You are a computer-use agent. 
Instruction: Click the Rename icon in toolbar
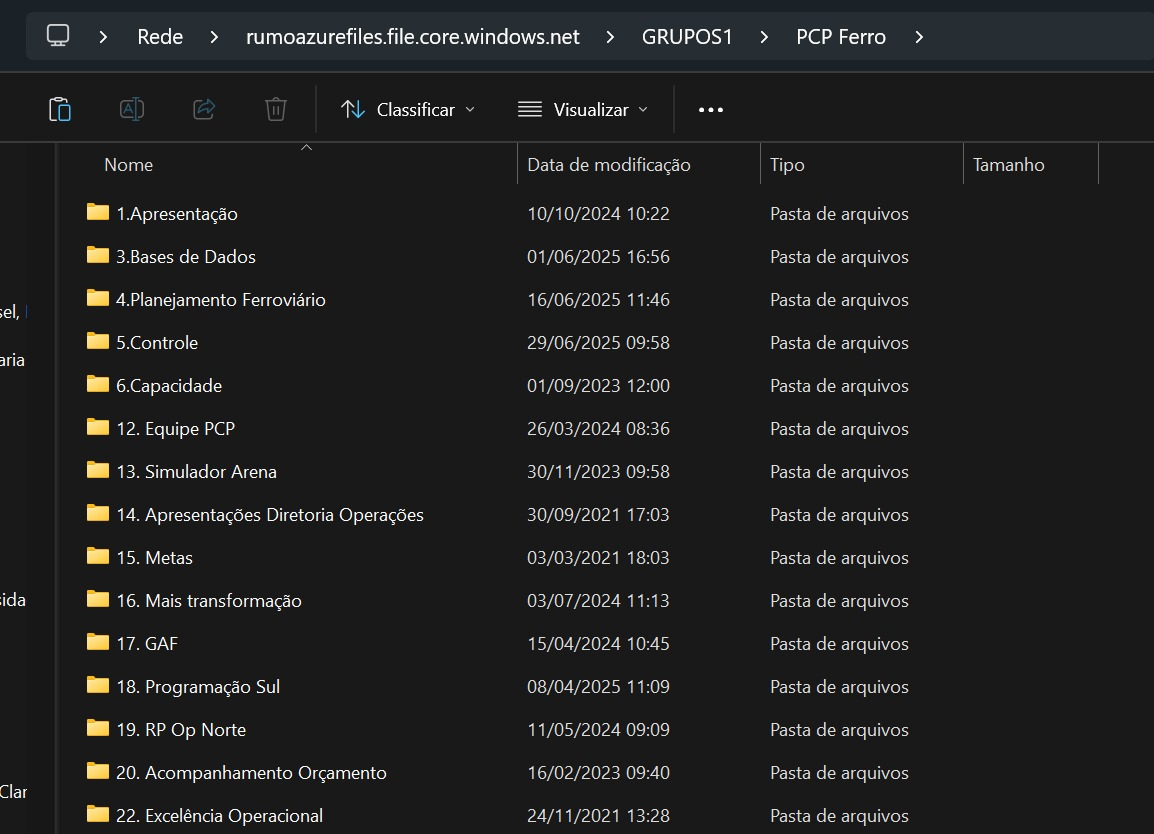pyautogui.click(x=132, y=109)
